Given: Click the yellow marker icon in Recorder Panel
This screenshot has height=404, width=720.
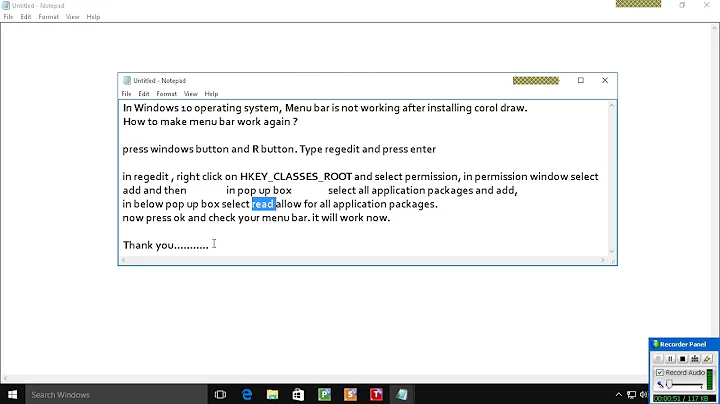Looking at the screenshot, I should 707,359.
